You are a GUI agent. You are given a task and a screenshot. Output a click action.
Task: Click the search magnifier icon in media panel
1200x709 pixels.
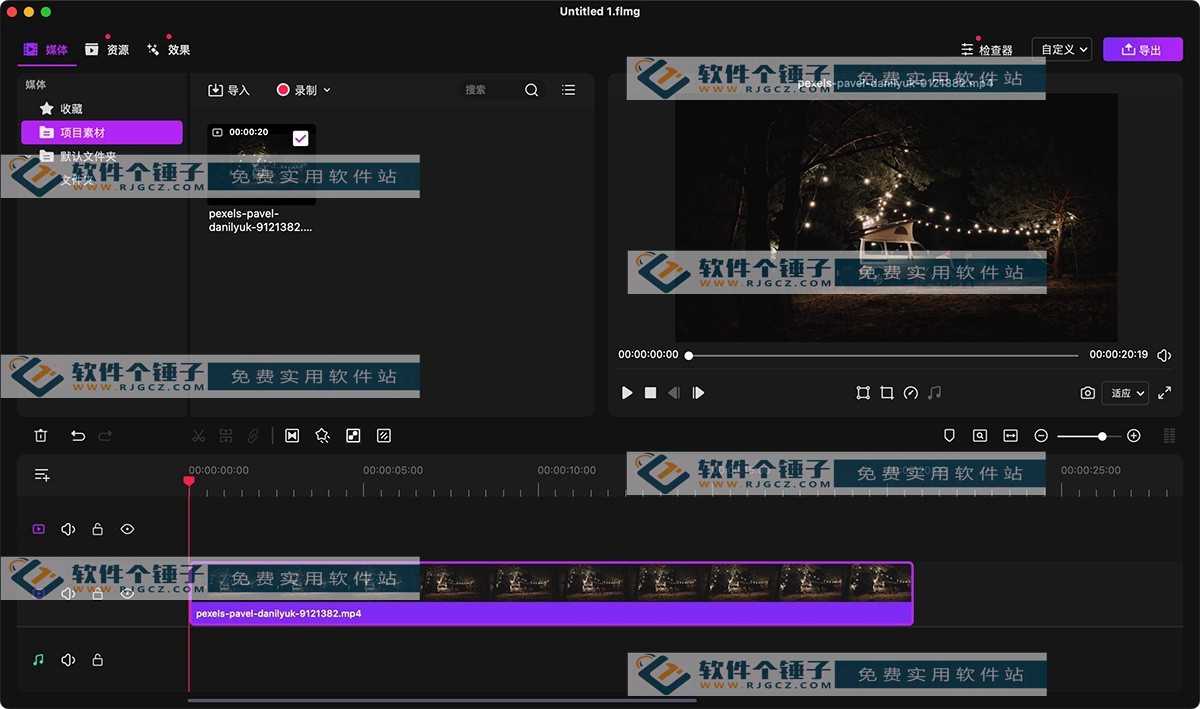click(532, 90)
